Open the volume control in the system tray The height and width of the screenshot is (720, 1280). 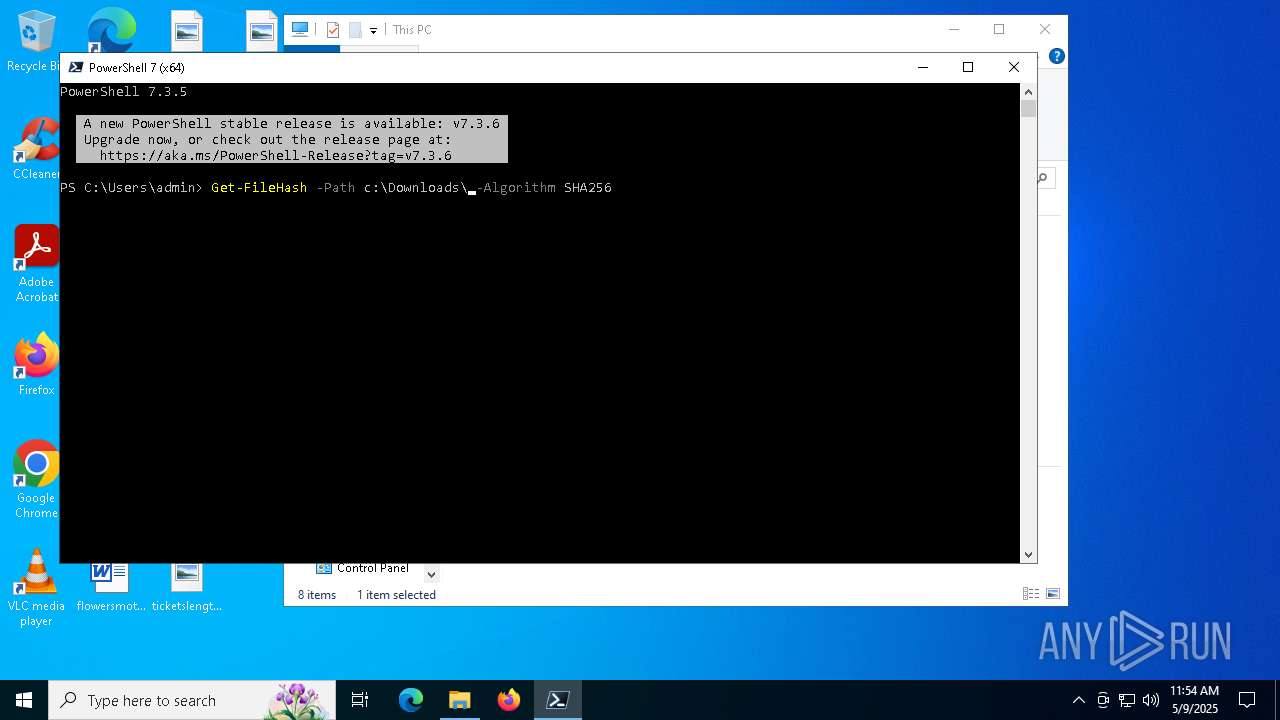(x=1151, y=700)
